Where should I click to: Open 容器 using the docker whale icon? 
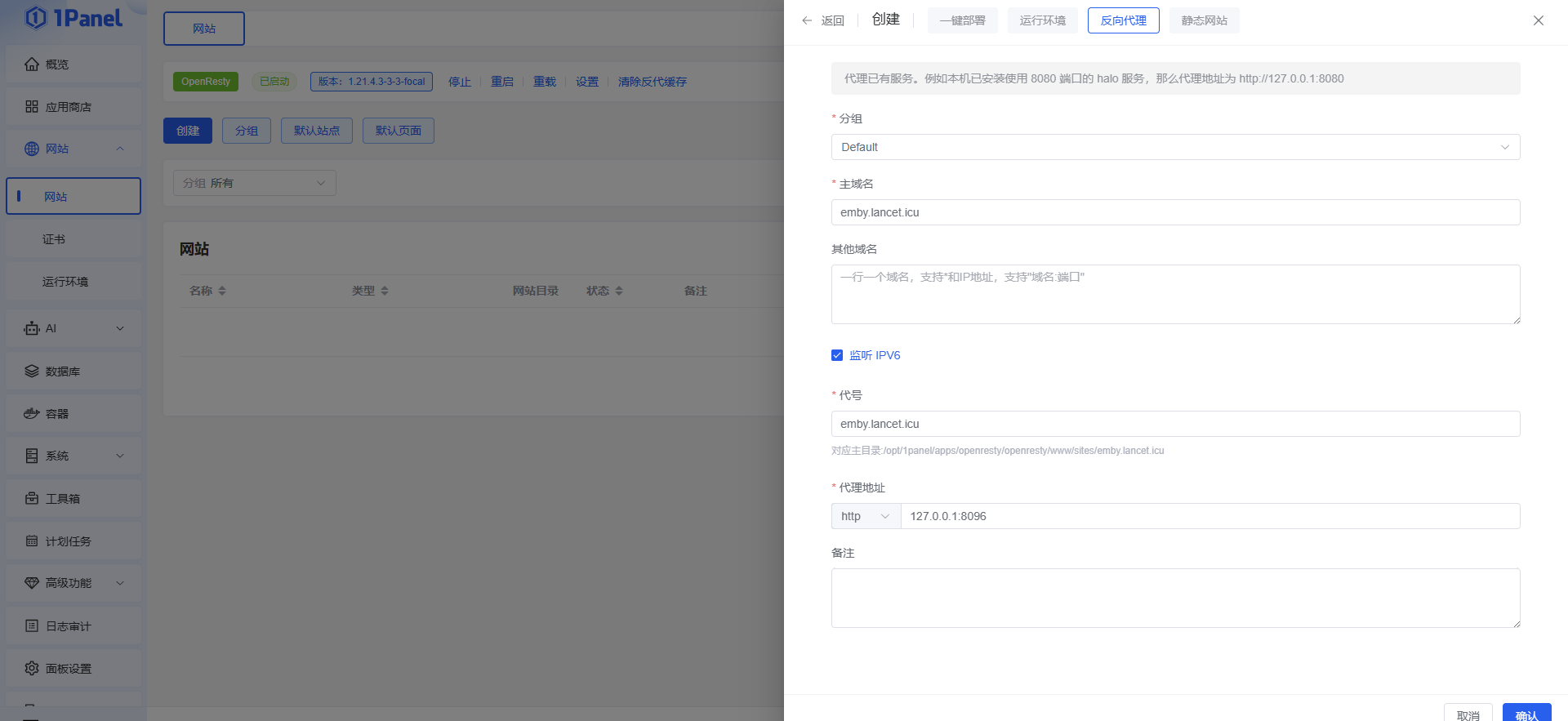click(32, 414)
